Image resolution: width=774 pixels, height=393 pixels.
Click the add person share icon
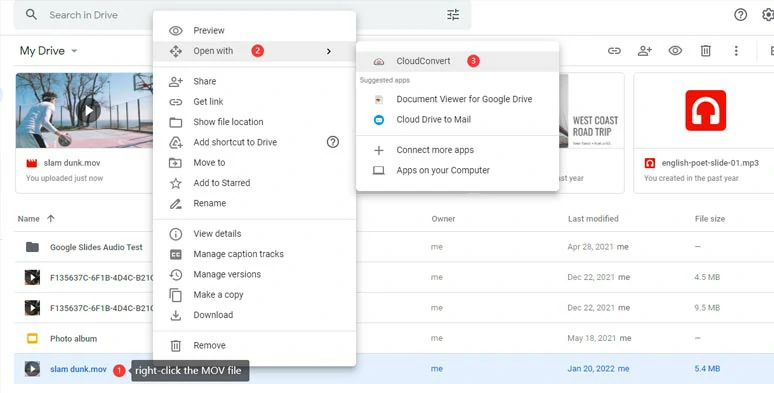pos(645,50)
